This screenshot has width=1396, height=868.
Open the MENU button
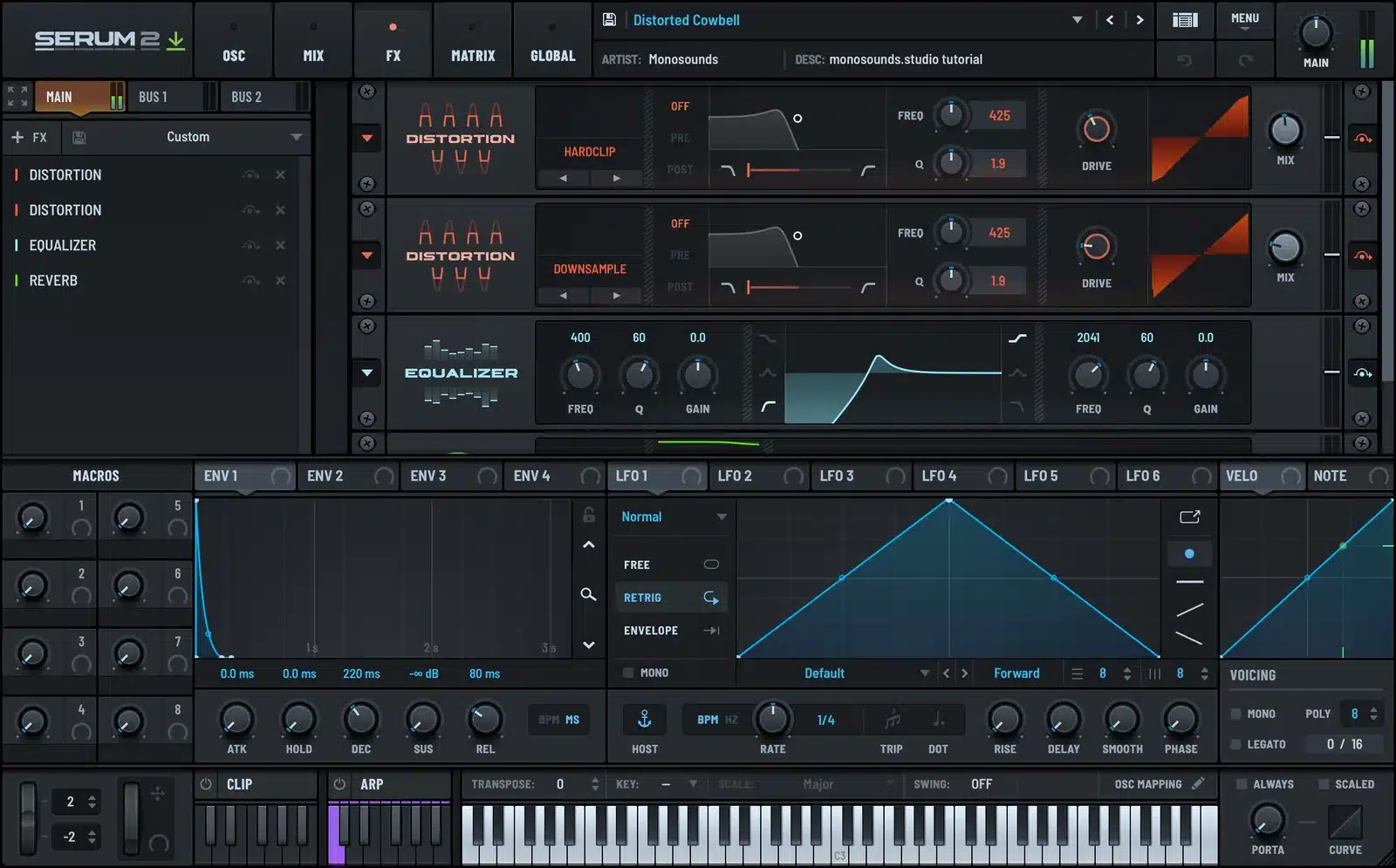(1245, 21)
